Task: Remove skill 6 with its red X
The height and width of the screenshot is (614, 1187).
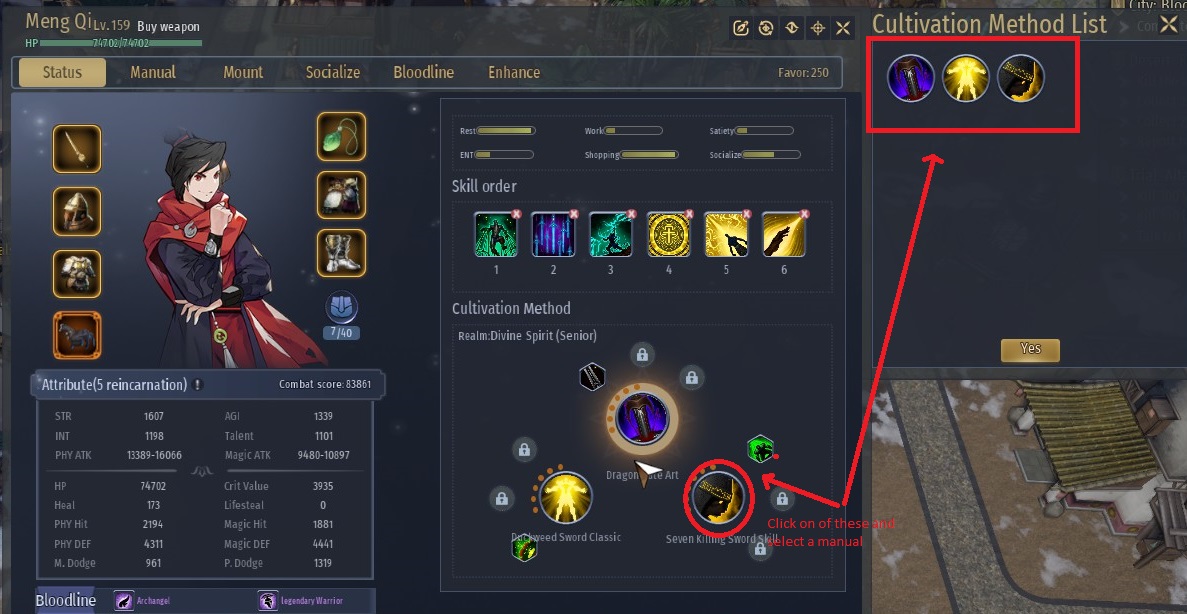Action: (x=804, y=214)
